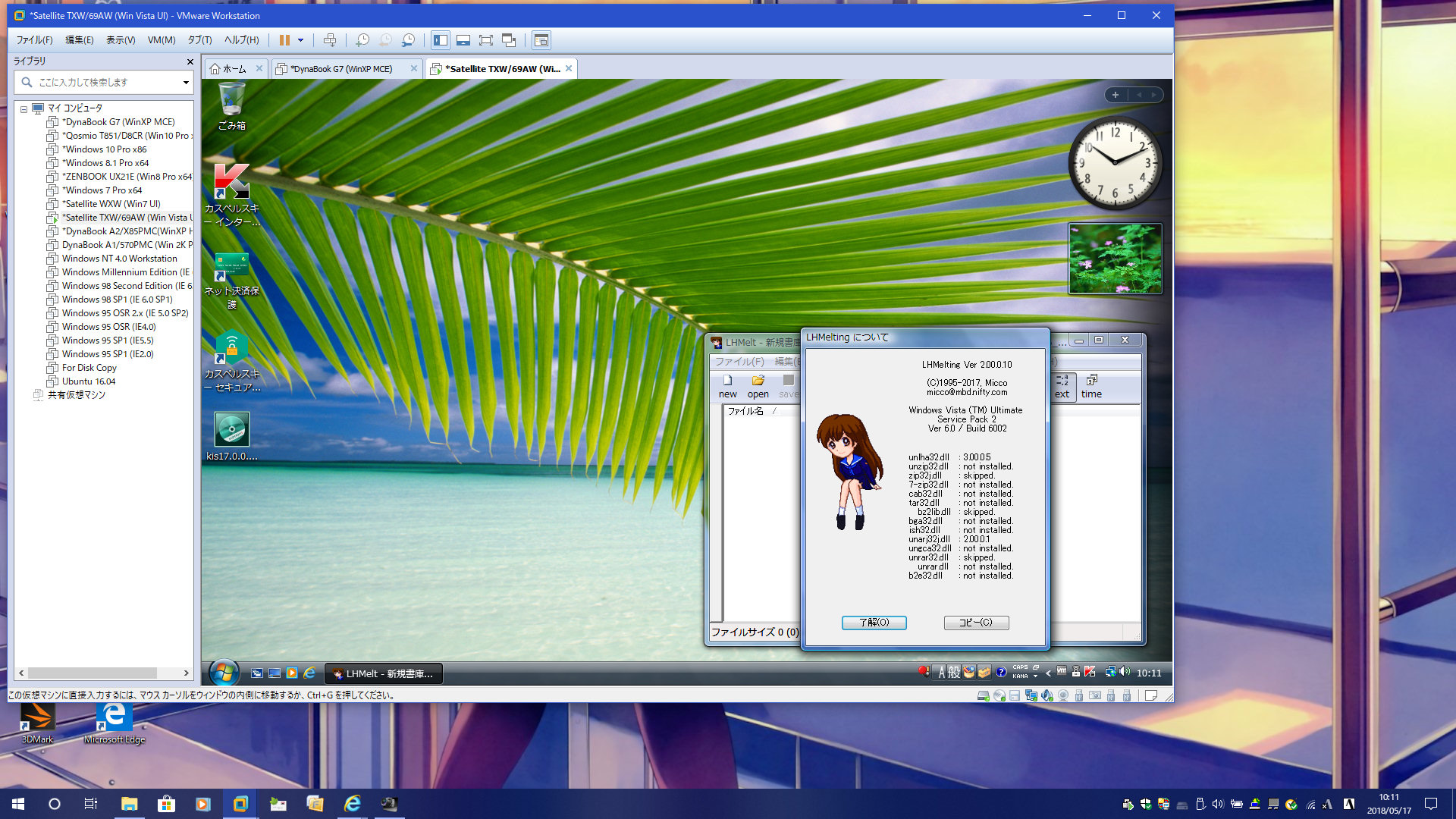Open the カスペルスキー インターネット desktop shortcut
1456x819 pixels.
tap(232, 196)
